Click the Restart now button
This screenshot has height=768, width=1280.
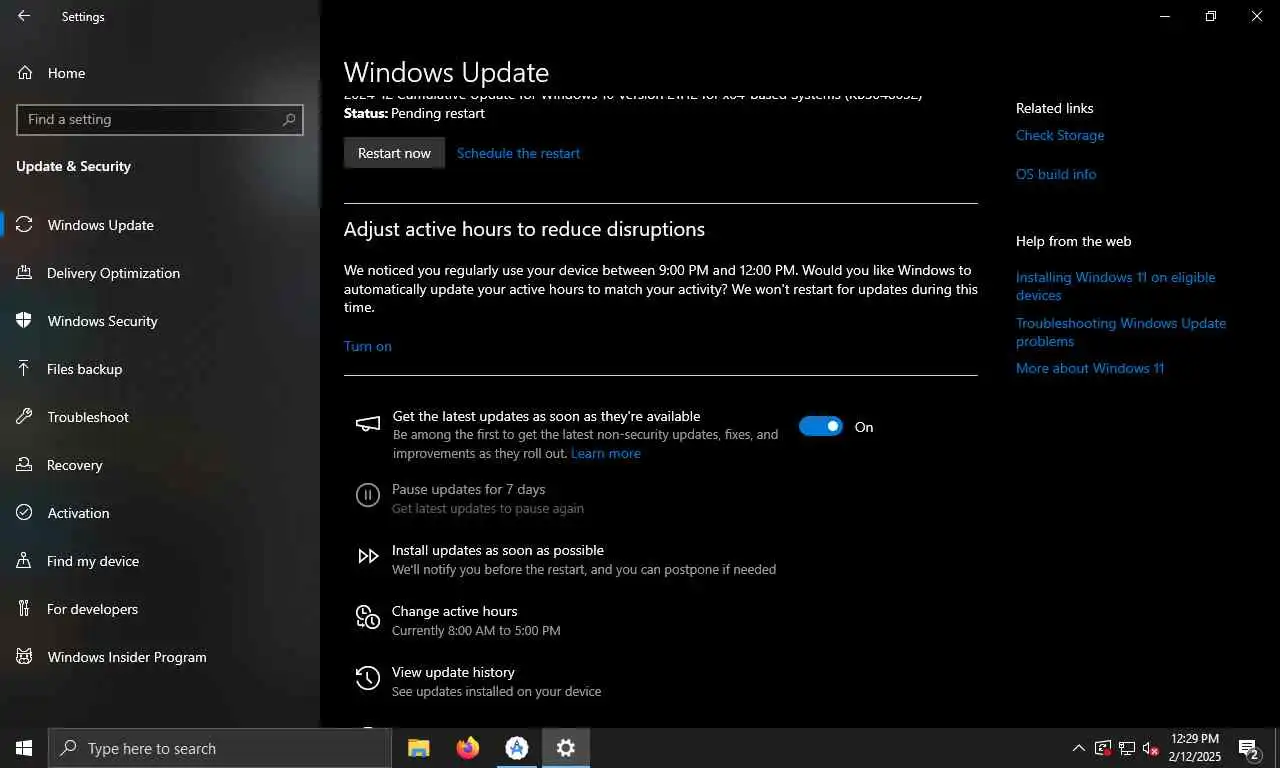coord(394,153)
